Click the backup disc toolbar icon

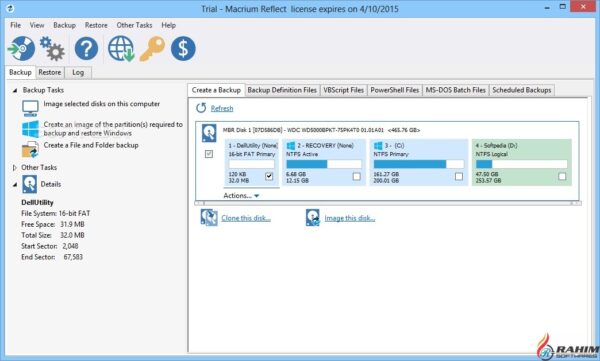coord(21,49)
